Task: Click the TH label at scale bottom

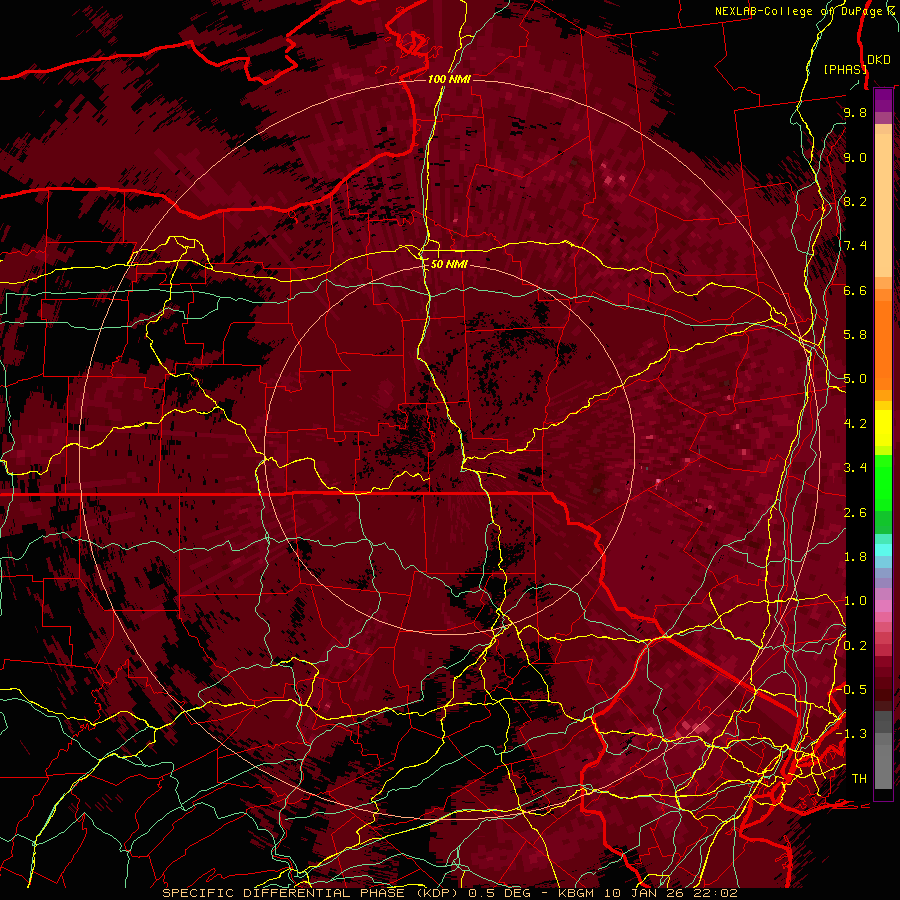Action: click(859, 779)
